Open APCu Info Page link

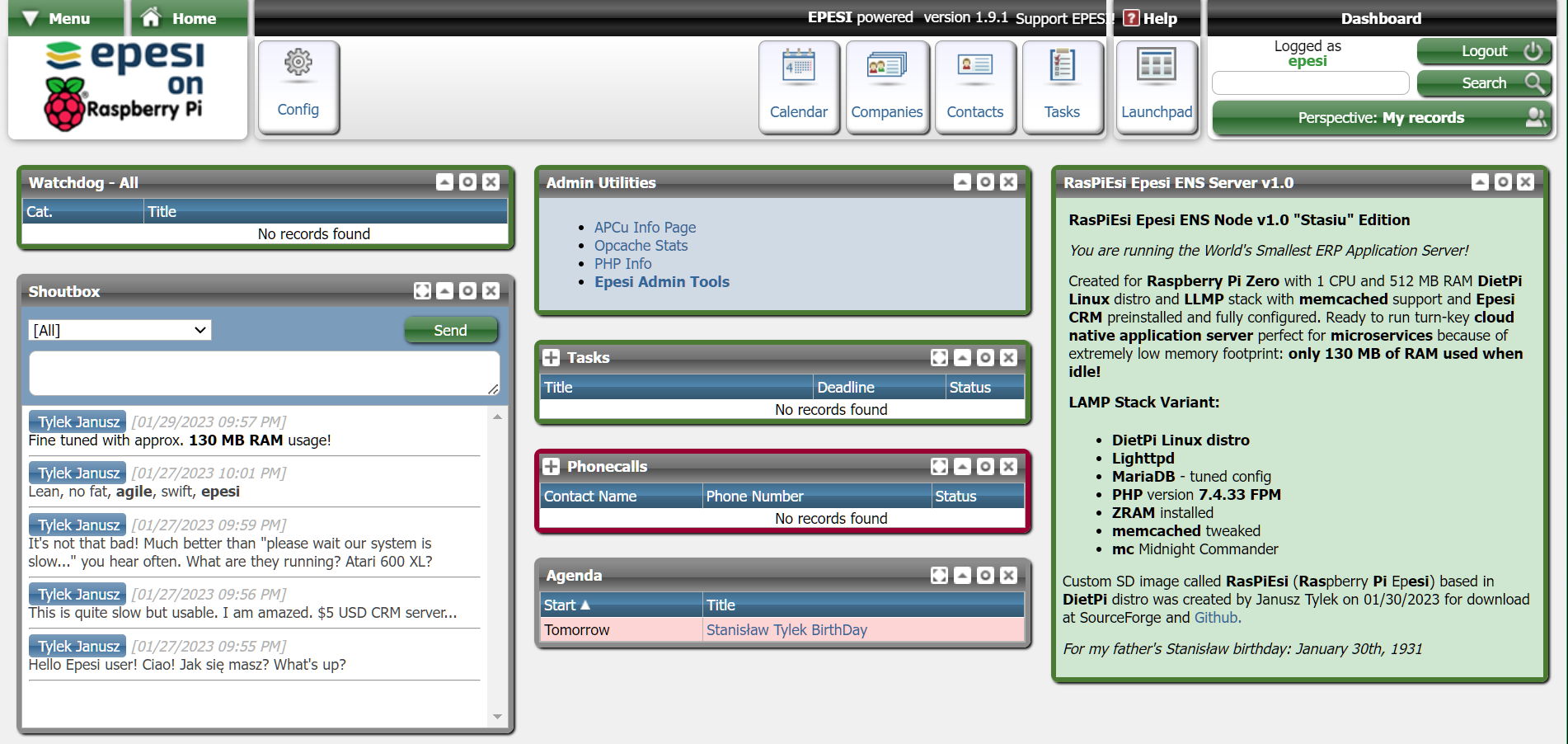click(x=645, y=228)
